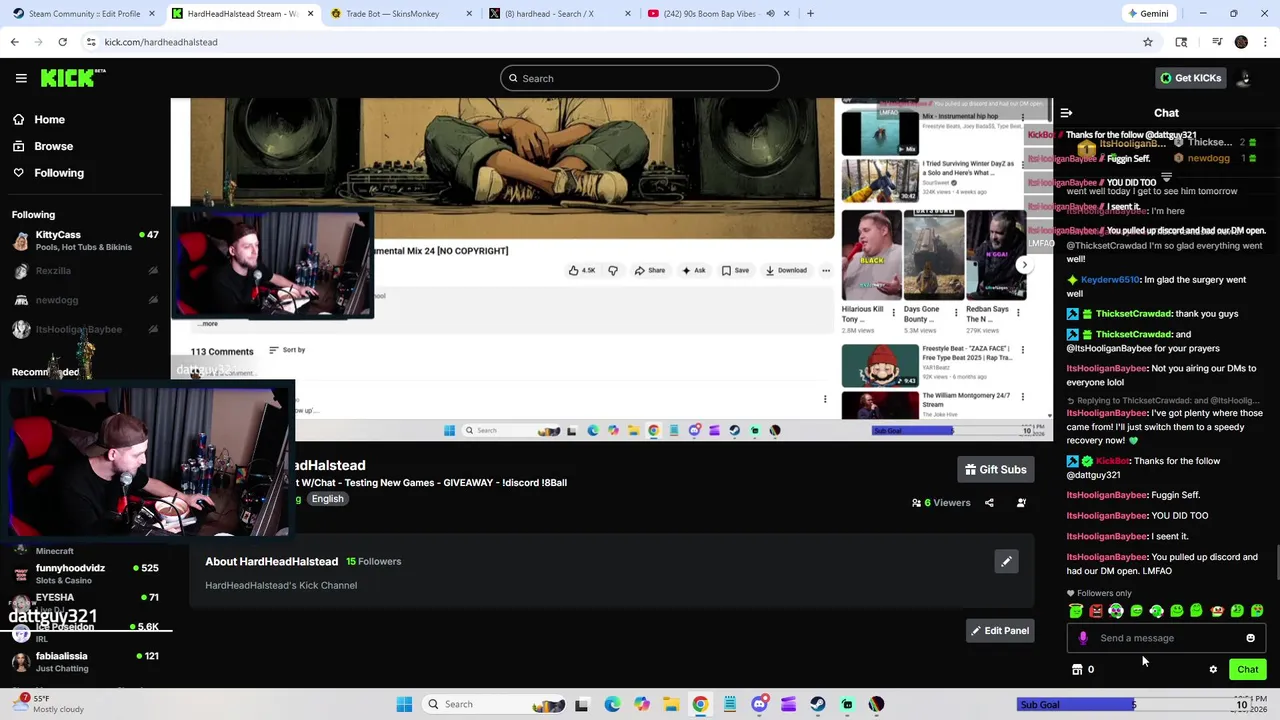Image resolution: width=1280 pixels, height=720 pixels.
Task: Click the green Chat send button
Action: (x=1248, y=670)
